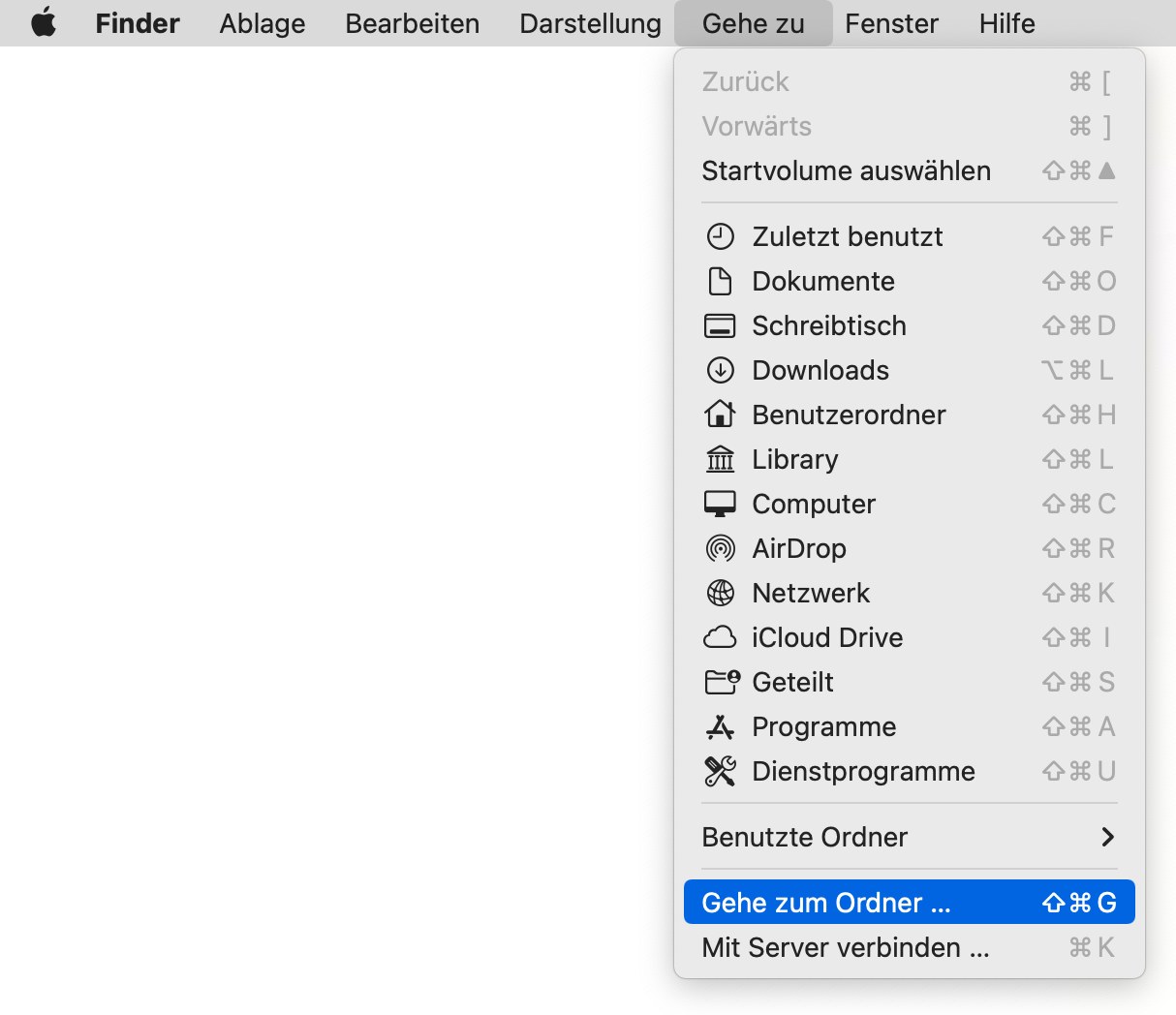Open Dokumente via its document icon
1176x1015 pixels.
point(721,281)
